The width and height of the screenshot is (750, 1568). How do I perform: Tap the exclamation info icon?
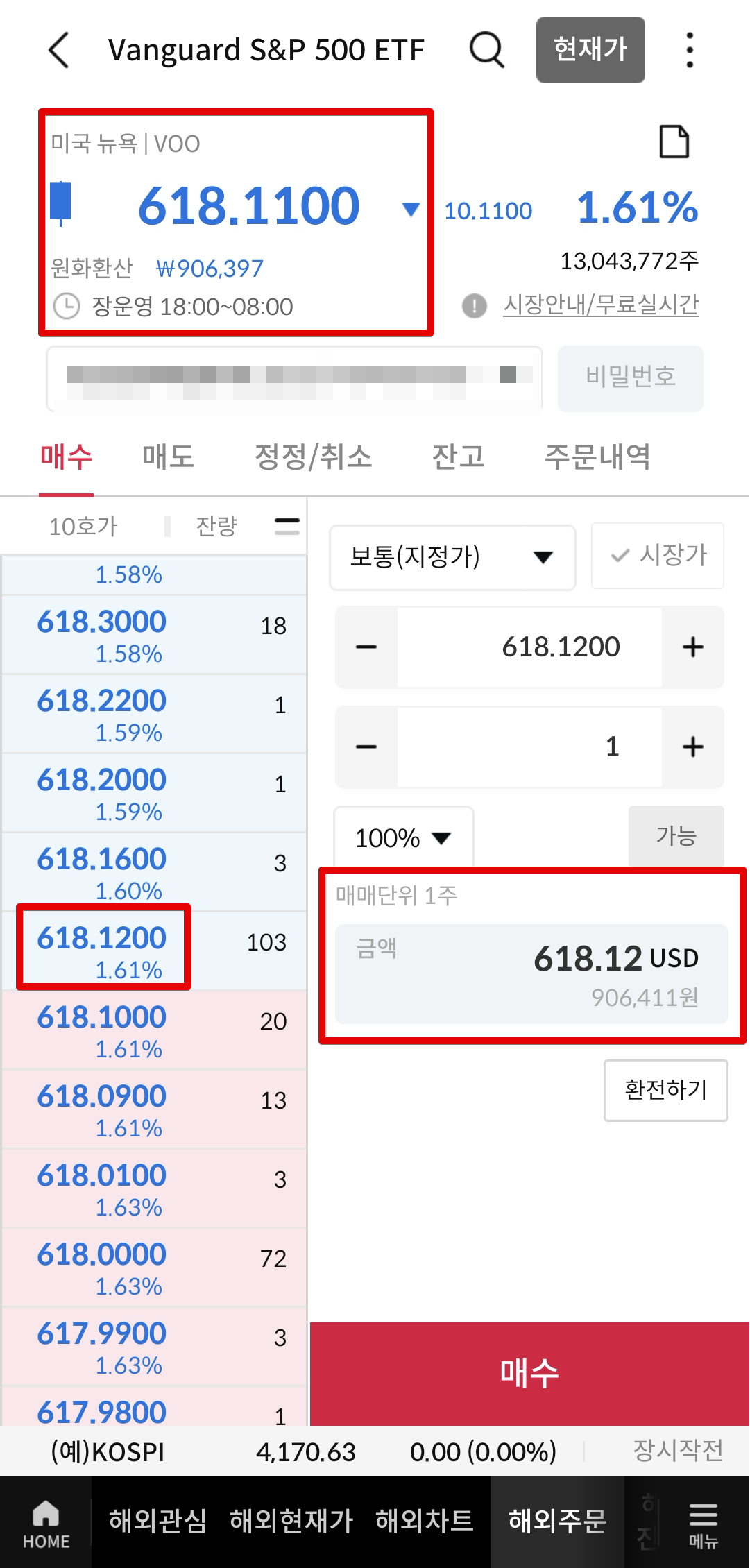475,305
